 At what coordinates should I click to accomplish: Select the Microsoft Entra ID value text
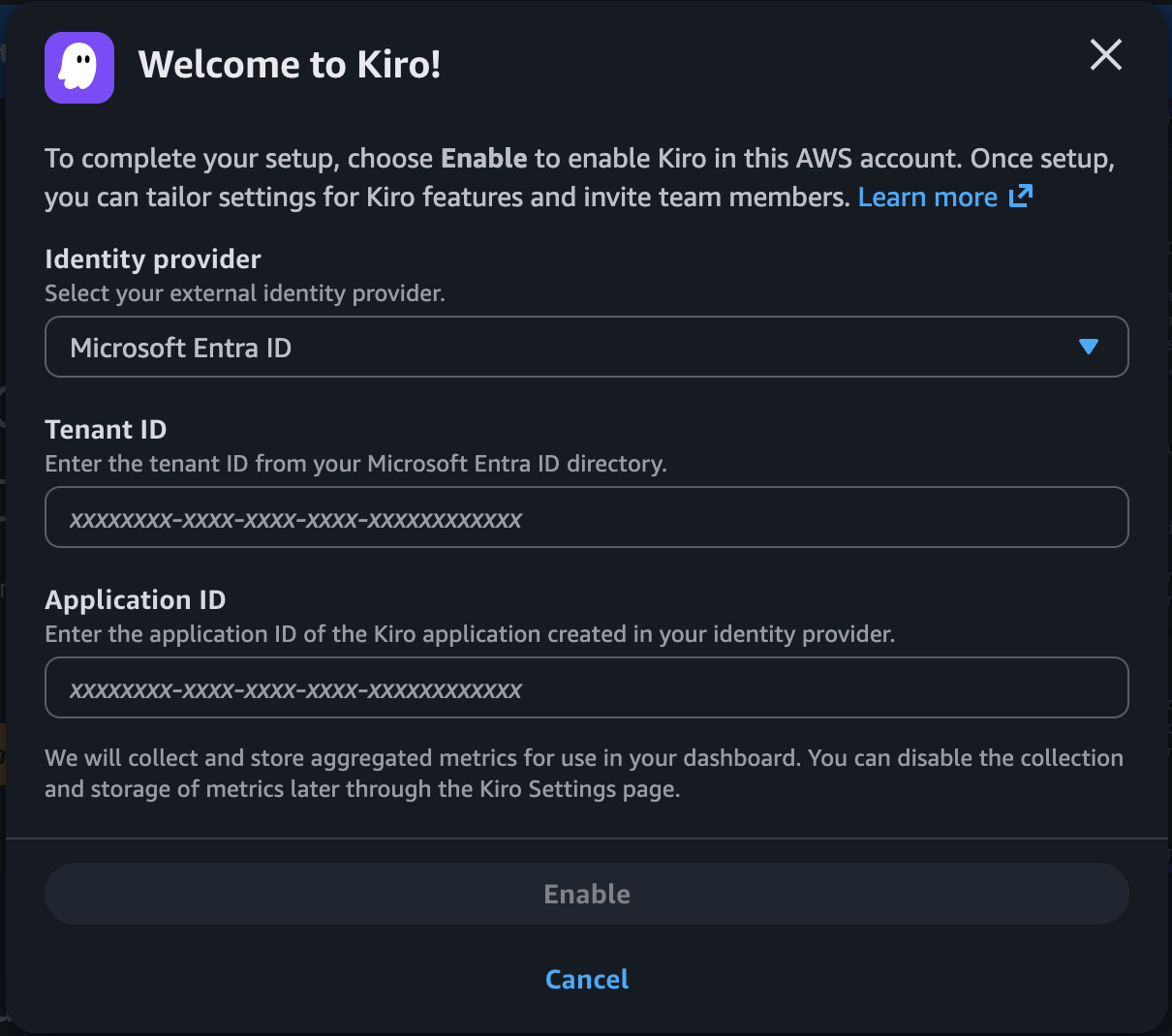pyautogui.click(x=181, y=348)
